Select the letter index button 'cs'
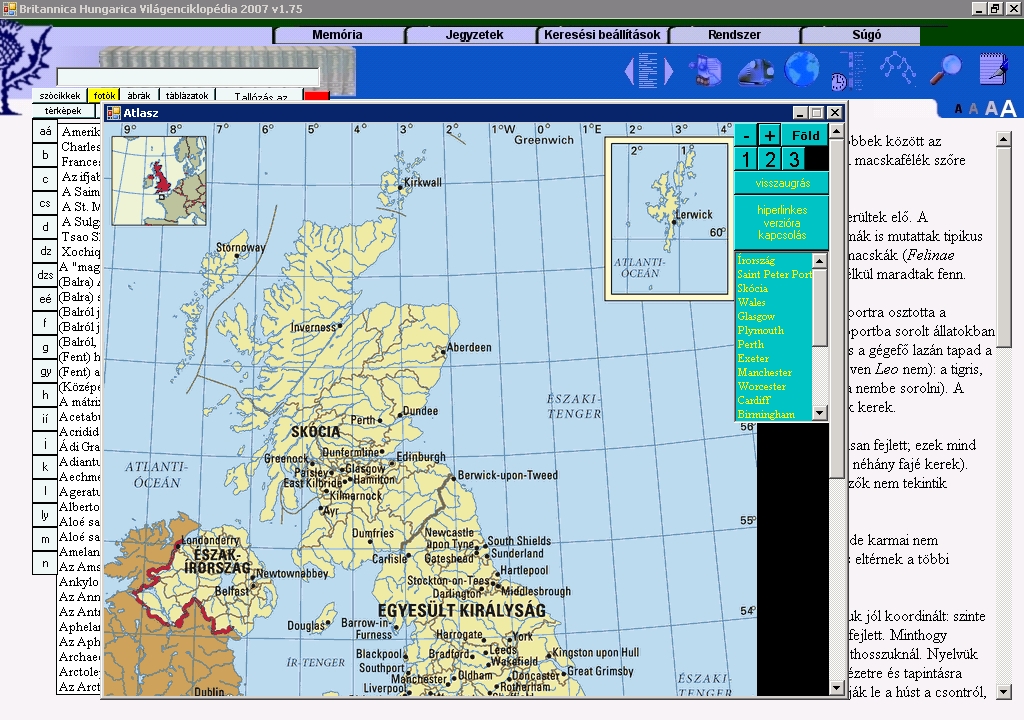The image size is (1024, 720). pos(45,203)
